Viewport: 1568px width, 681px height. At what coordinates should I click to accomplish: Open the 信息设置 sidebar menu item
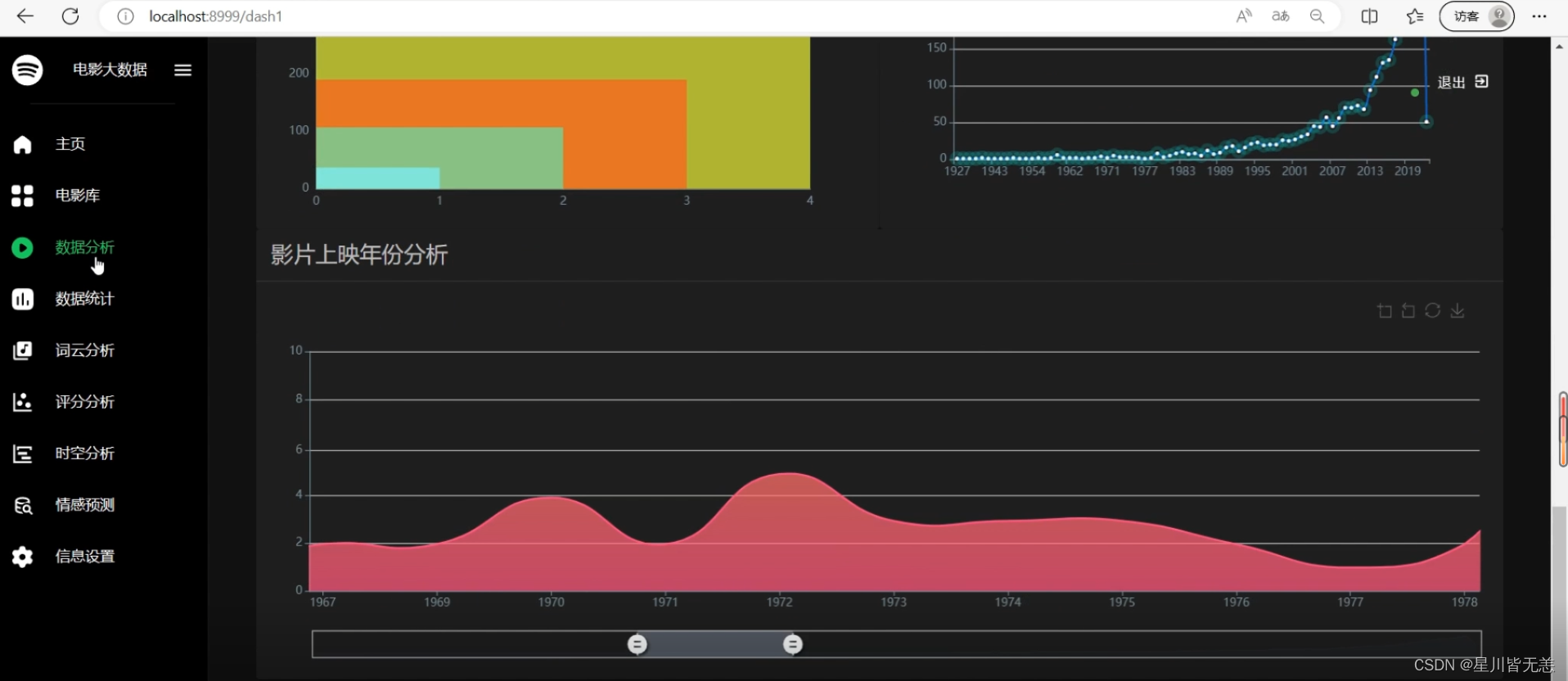(84, 557)
